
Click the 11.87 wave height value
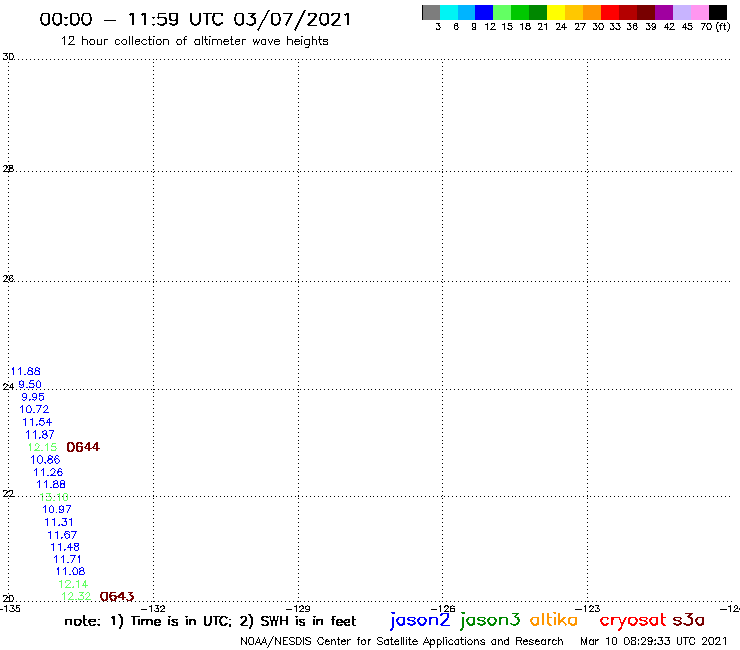[x=40, y=434]
